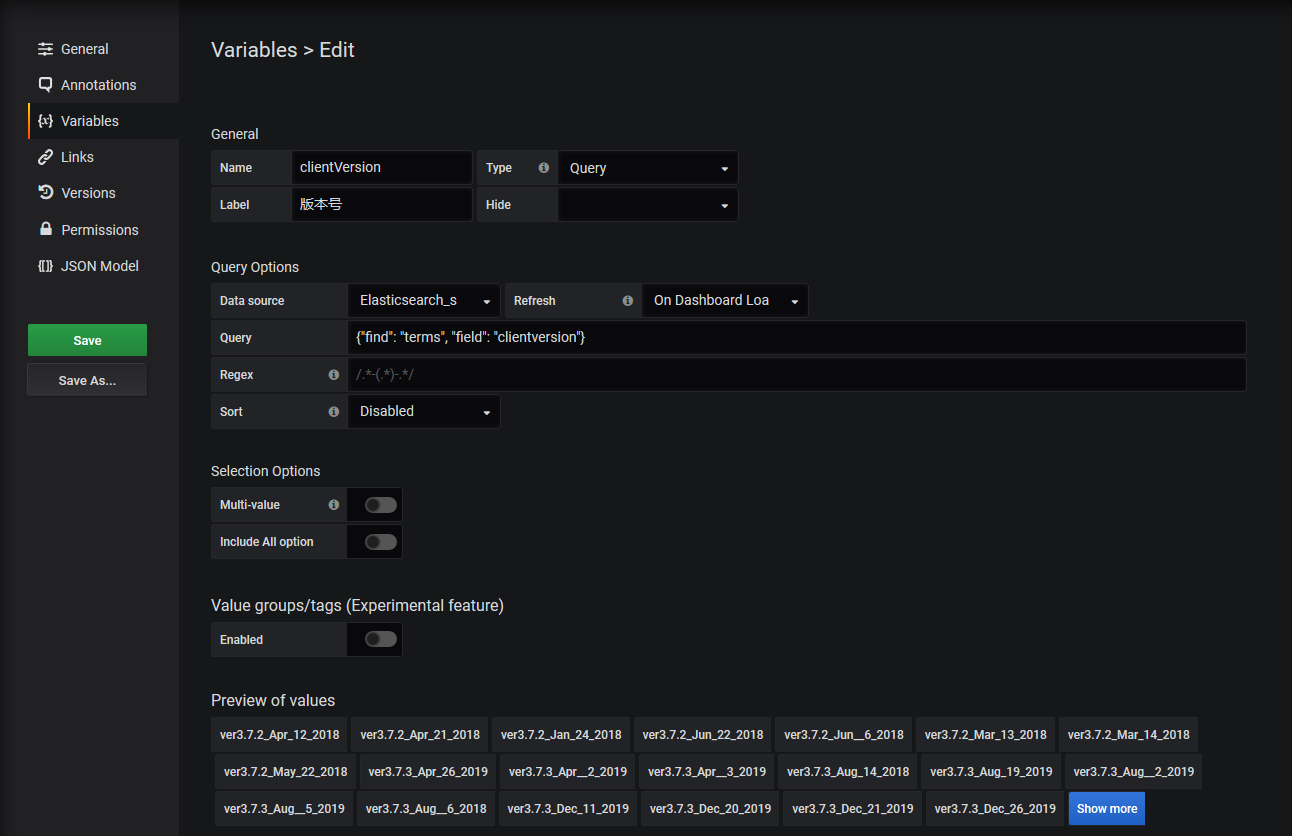Open the Hide dropdown
Screen dimensions: 1292x836
(x=648, y=204)
